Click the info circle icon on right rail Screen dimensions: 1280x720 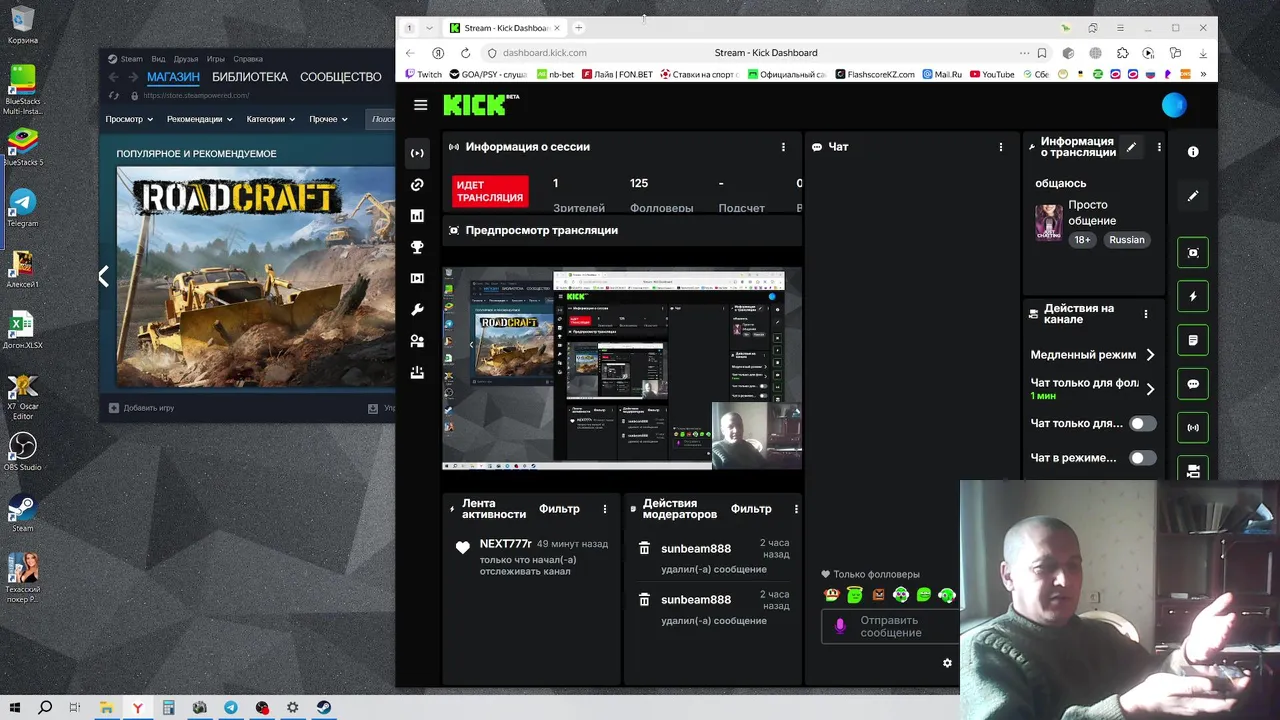[x=1193, y=152]
